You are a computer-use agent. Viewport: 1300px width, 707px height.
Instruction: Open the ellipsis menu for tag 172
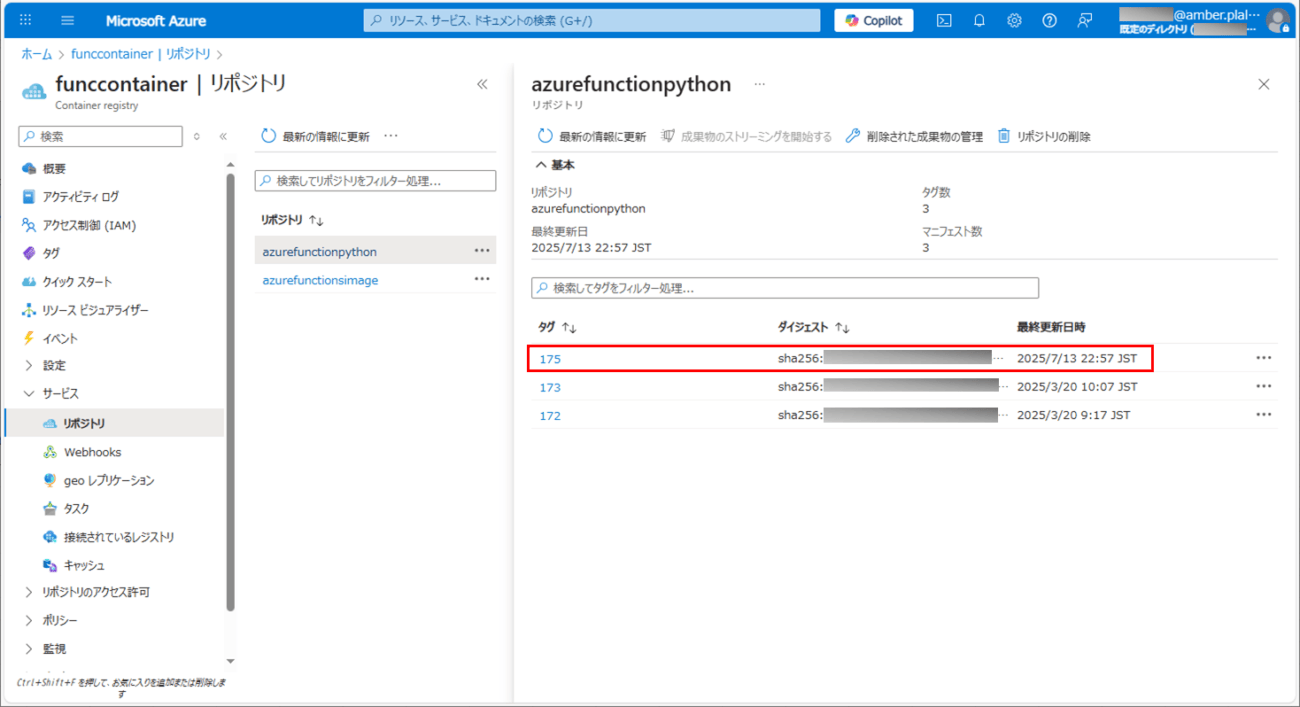coord(1264,414)
